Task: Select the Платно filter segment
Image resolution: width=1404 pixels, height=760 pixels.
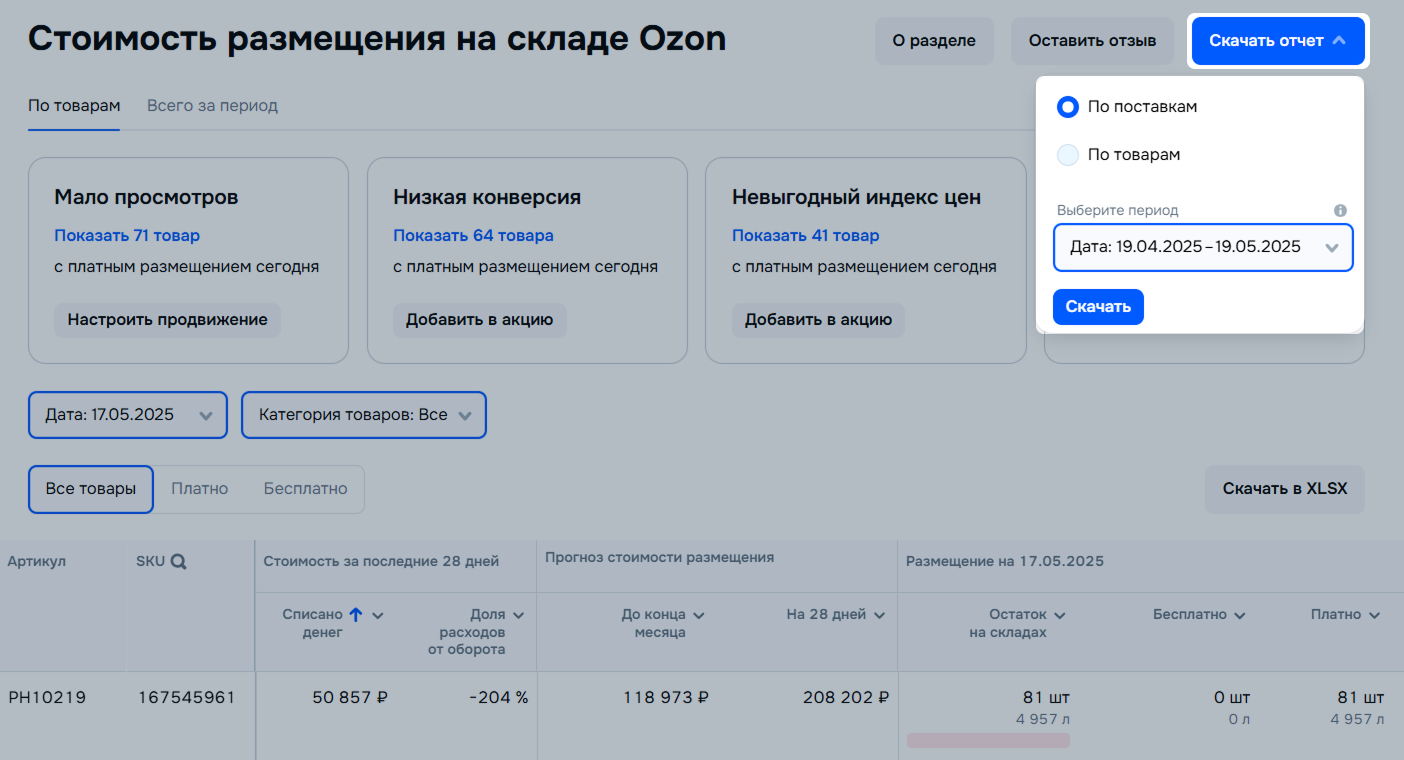Action: click(200, 489)
